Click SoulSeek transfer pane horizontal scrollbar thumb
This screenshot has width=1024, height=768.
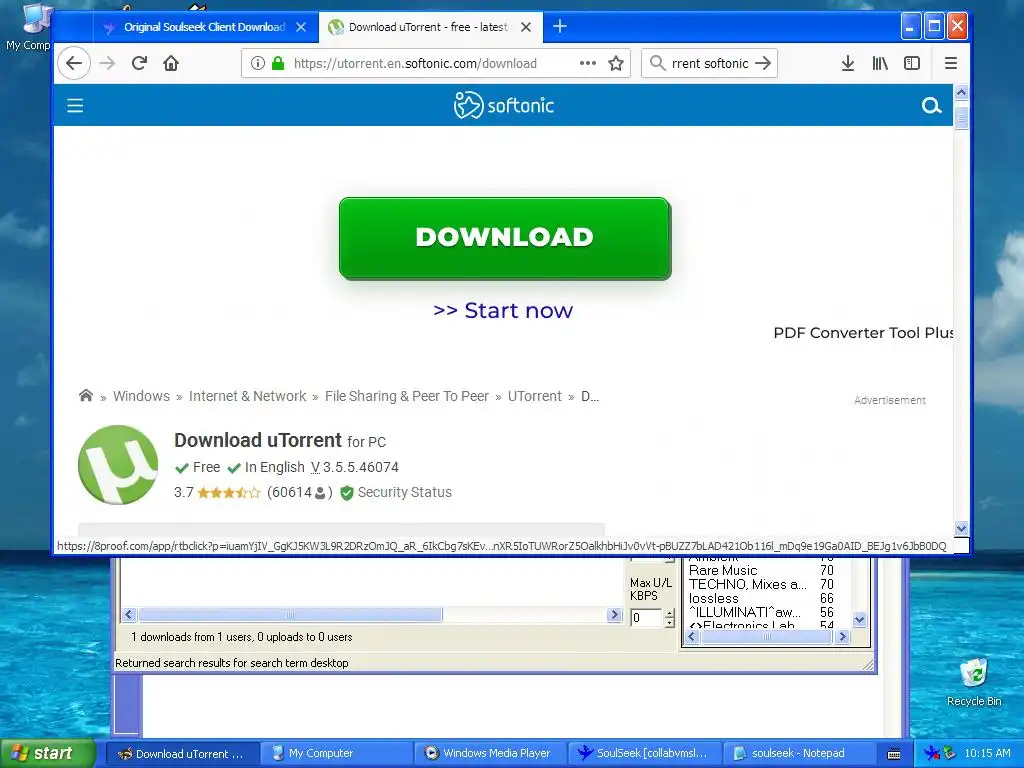click(x=290, y=615)
